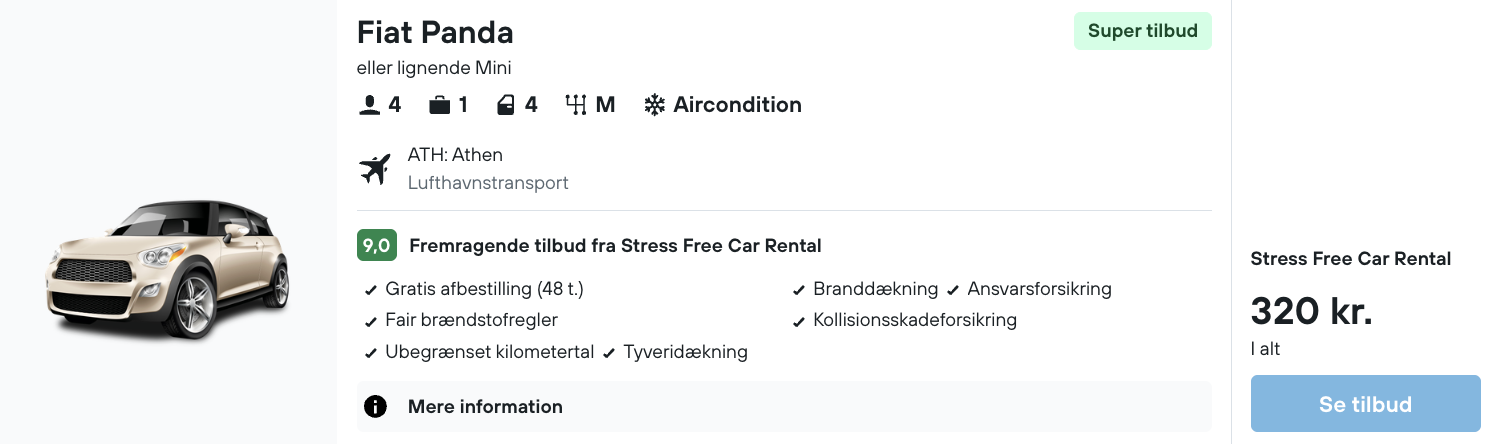Image resolution: width=1492 pixels, height=444 pixels.
Task: Click the car doors icon
Action: pyautogui.click(x=506, y=105)
